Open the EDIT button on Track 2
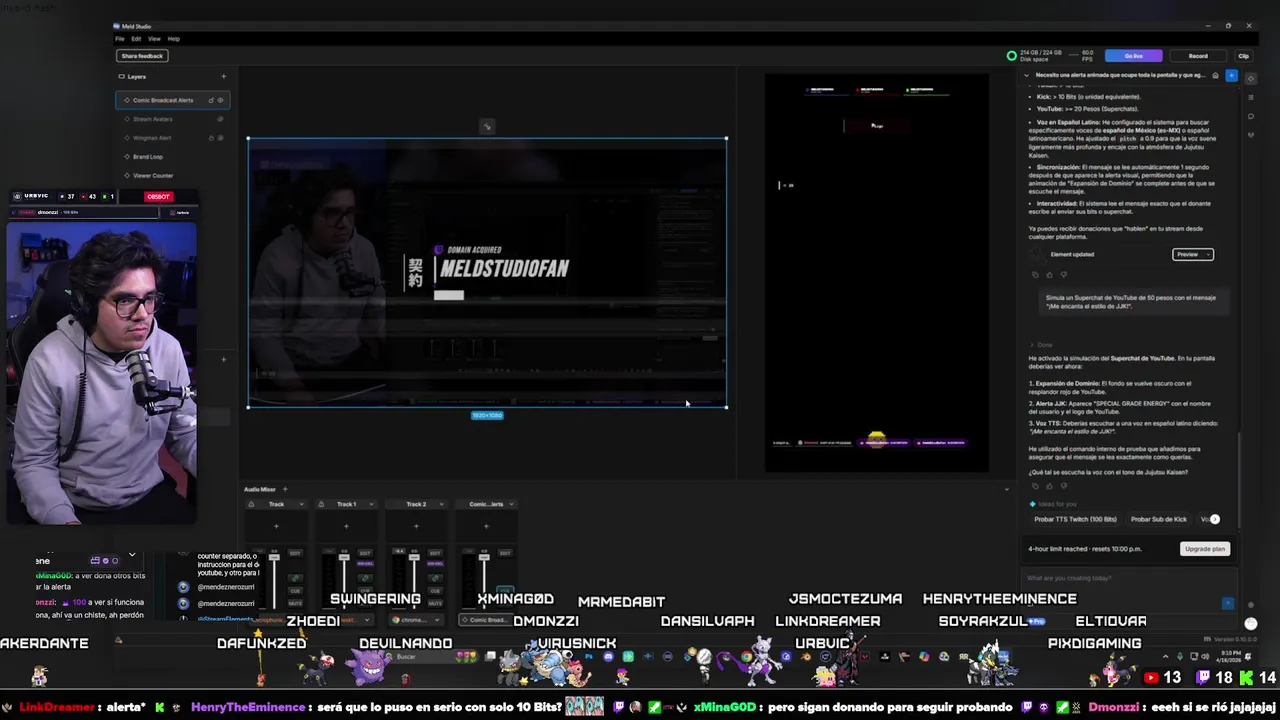1280x720 pixels. tap(435, 553)
